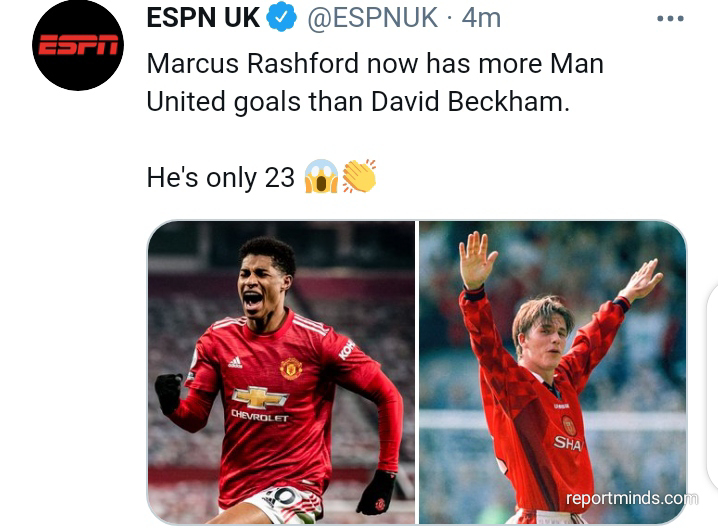Click the screaming face emoji
The image size is (718, 531).
click(321, 176)
